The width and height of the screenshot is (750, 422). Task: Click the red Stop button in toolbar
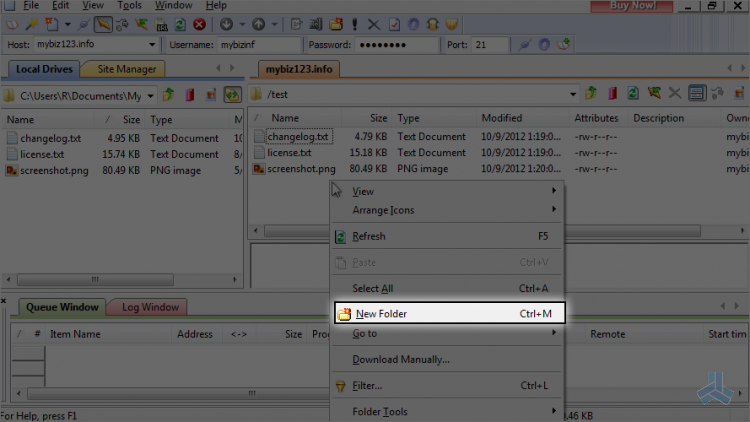[199, 24]
